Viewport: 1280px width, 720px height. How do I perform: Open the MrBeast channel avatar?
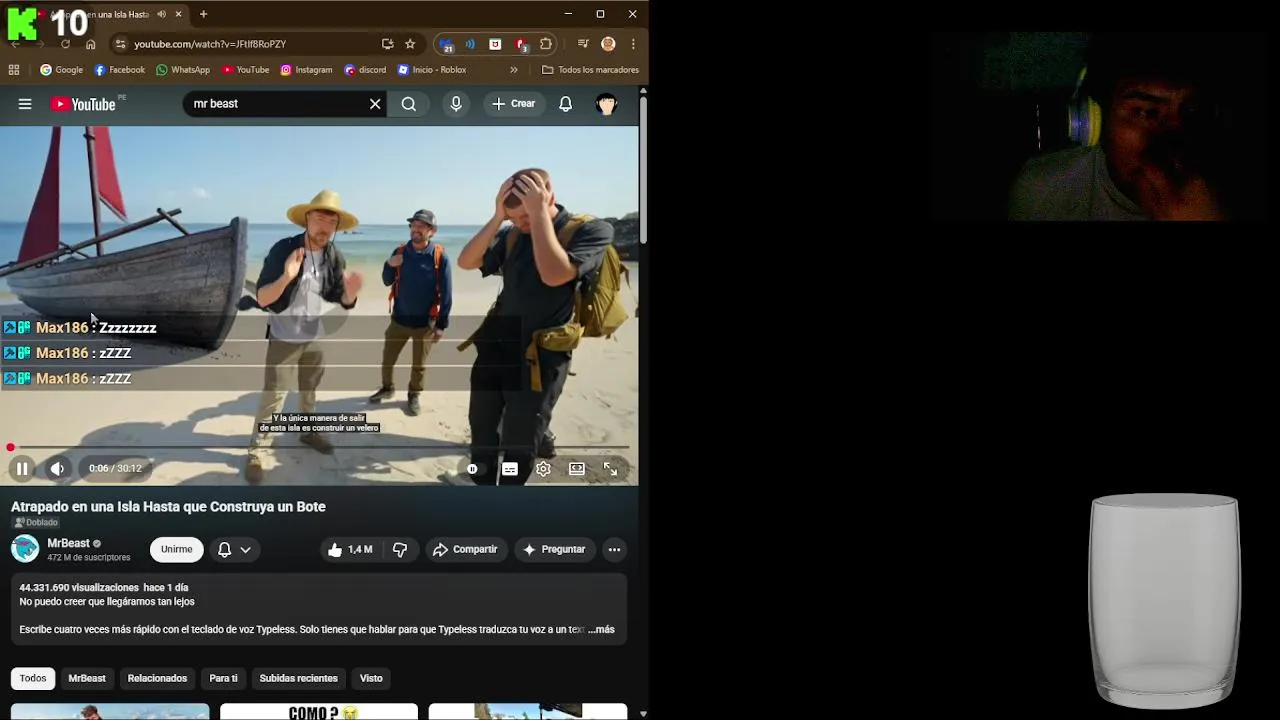tap(25, 549)
